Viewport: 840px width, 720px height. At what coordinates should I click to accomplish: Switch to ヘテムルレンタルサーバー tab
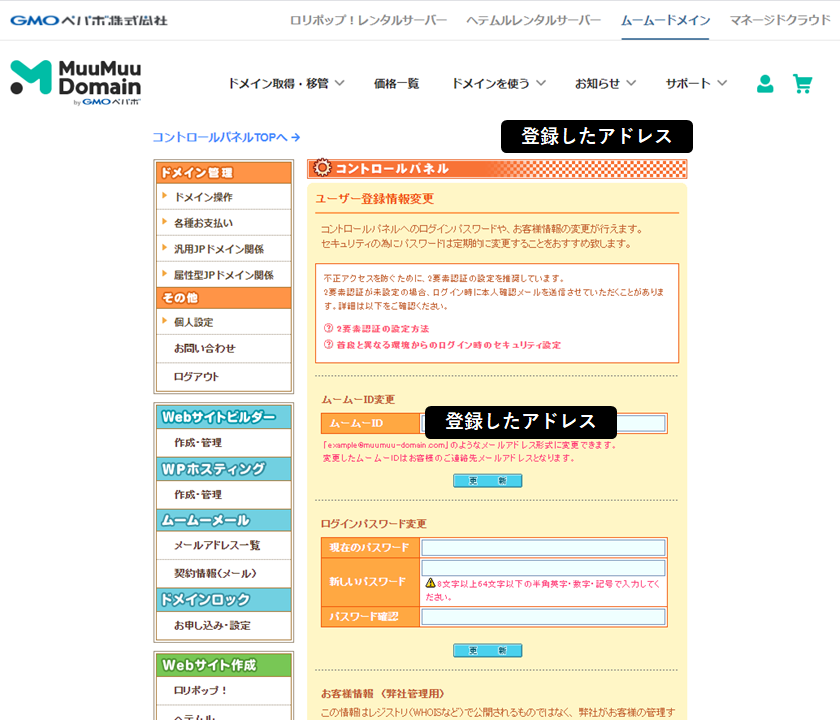(534, 20)
